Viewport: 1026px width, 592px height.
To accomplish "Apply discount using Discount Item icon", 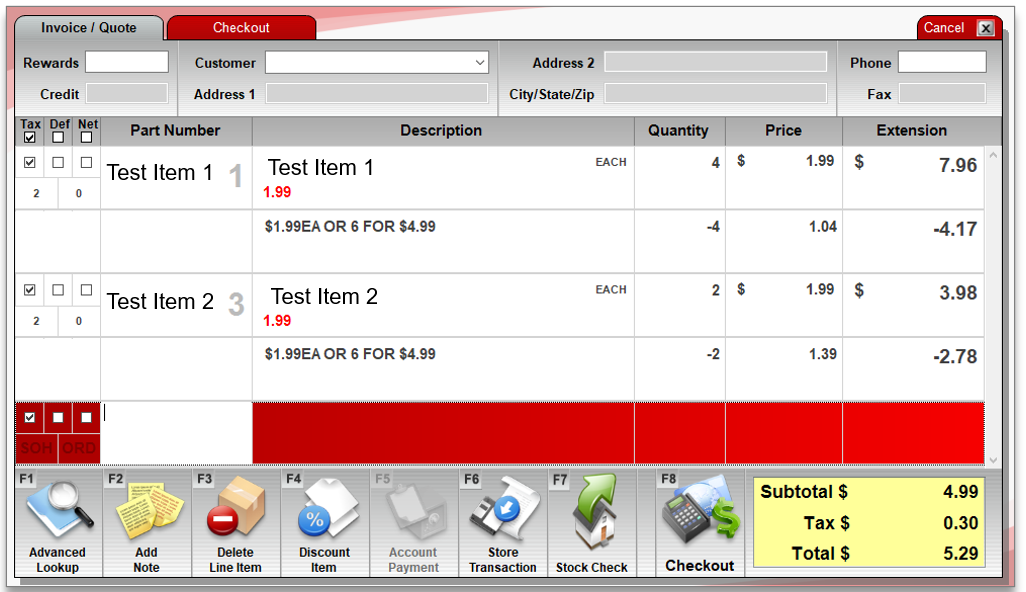I will click(324, 511).
